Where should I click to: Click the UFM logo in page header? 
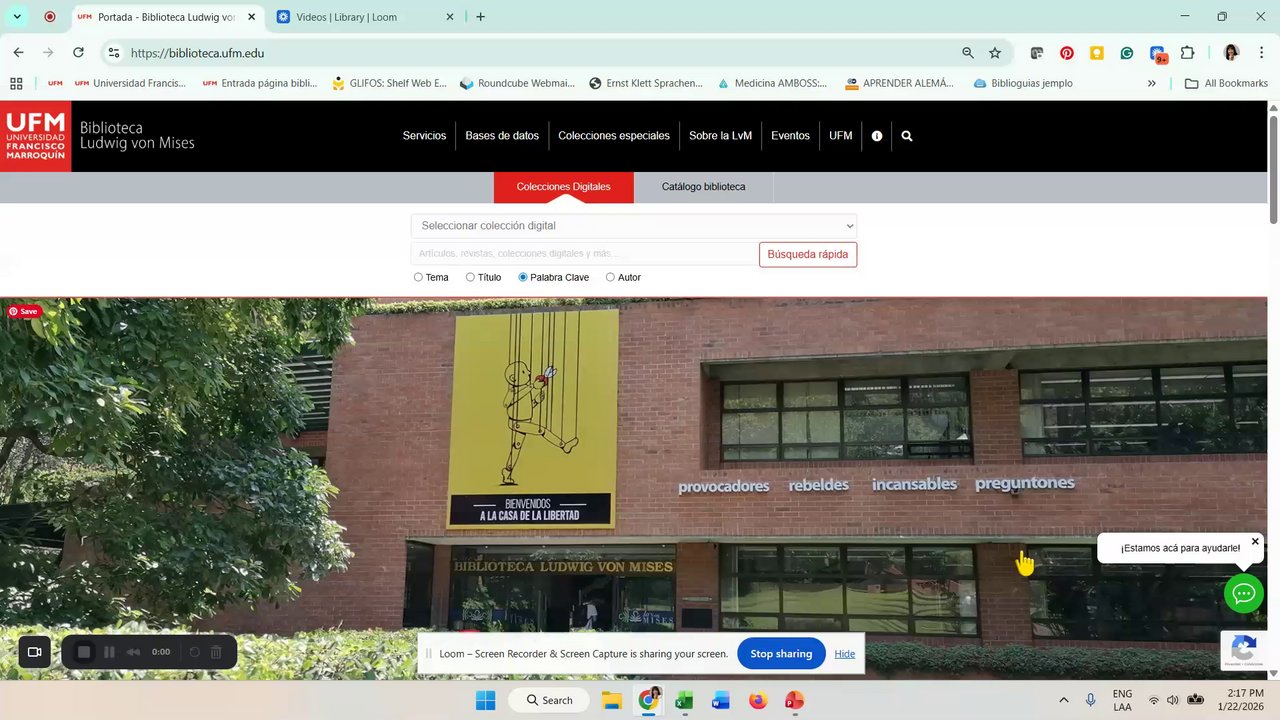click(x=36, y=136)
